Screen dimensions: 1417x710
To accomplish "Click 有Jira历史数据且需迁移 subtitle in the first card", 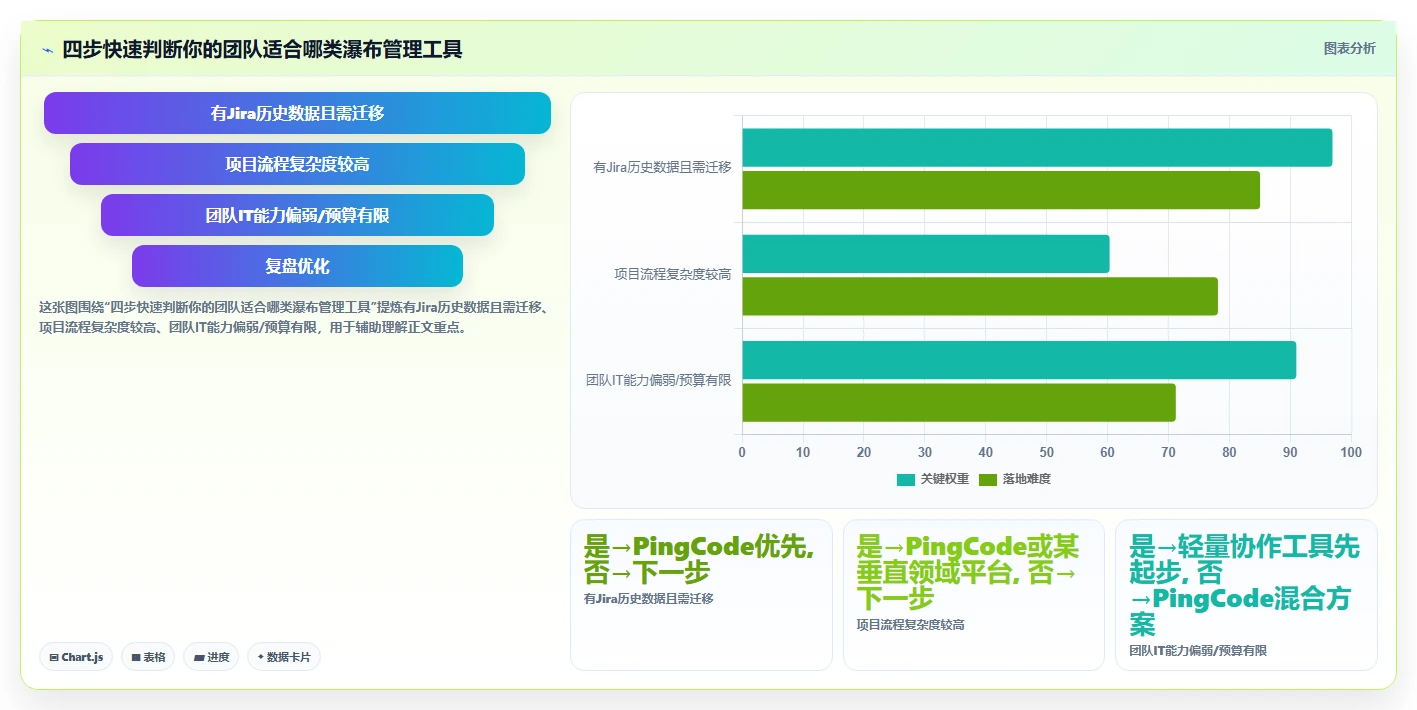I will click(649, 599).
